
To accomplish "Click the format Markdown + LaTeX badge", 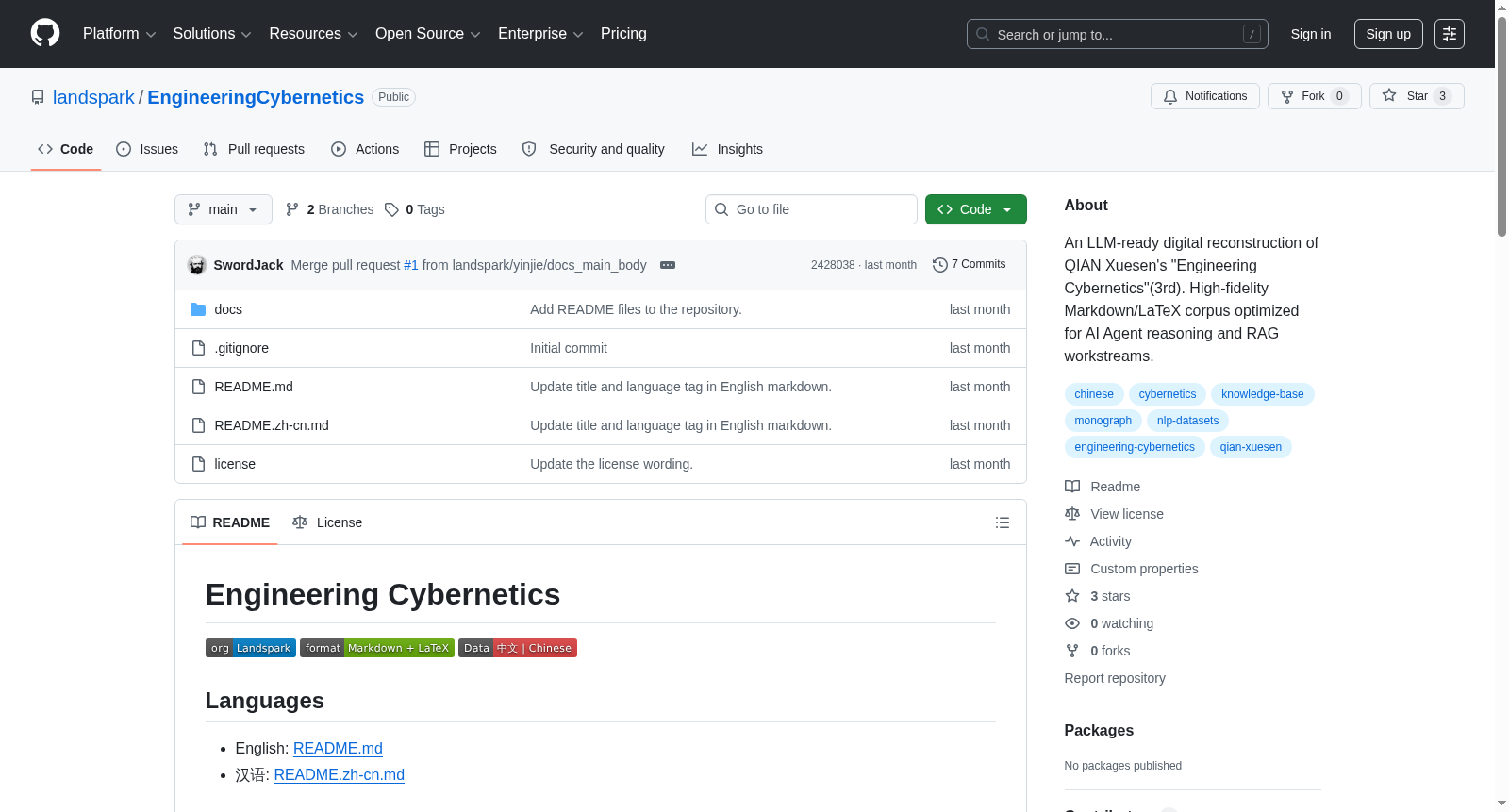I will coord(377,648).
